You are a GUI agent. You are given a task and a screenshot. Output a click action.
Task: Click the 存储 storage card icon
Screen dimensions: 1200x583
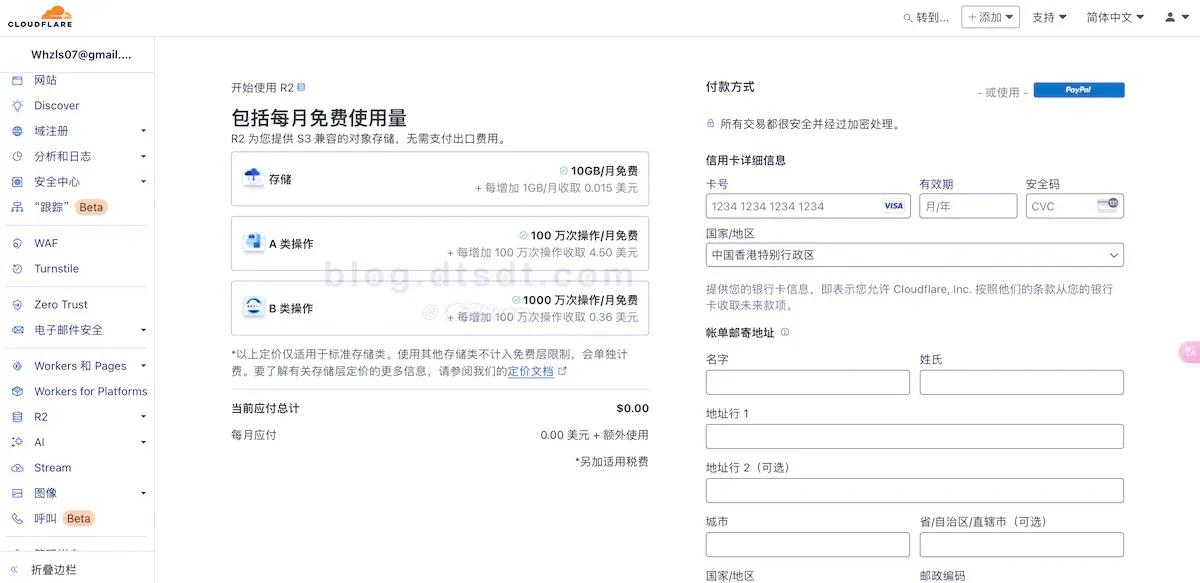pyautogui.click(x=253, y=179)
